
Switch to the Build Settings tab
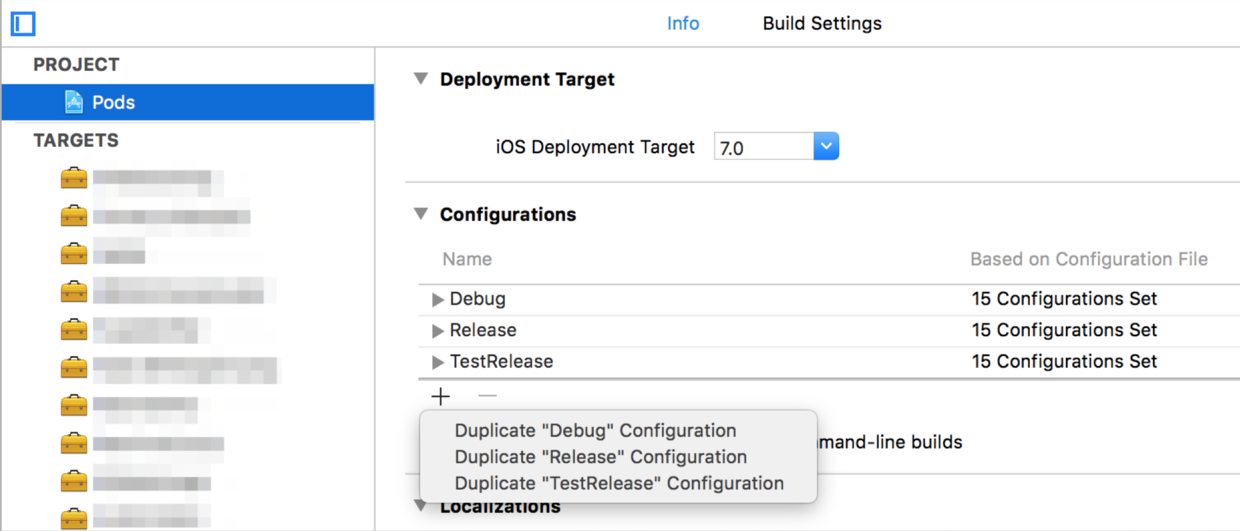coord(822,23)
